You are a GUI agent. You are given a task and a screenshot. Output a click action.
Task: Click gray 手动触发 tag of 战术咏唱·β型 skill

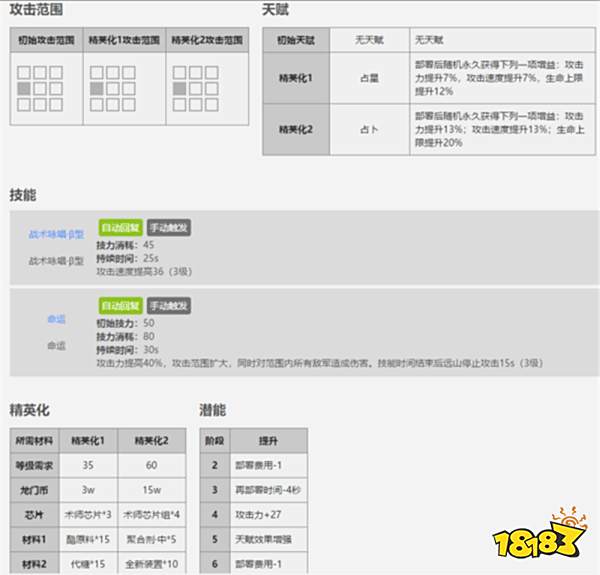click(x=169, y=227)
